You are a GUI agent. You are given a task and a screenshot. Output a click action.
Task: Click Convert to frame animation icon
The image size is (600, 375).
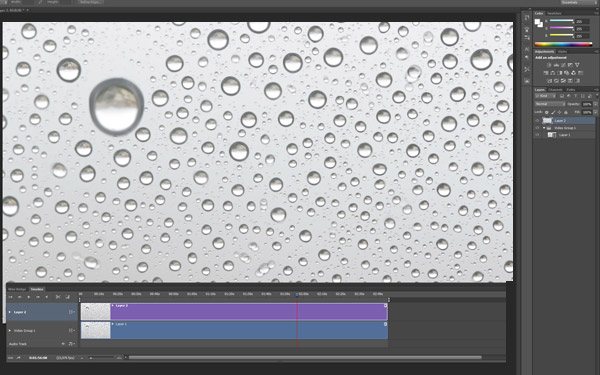tap(10, 358)
